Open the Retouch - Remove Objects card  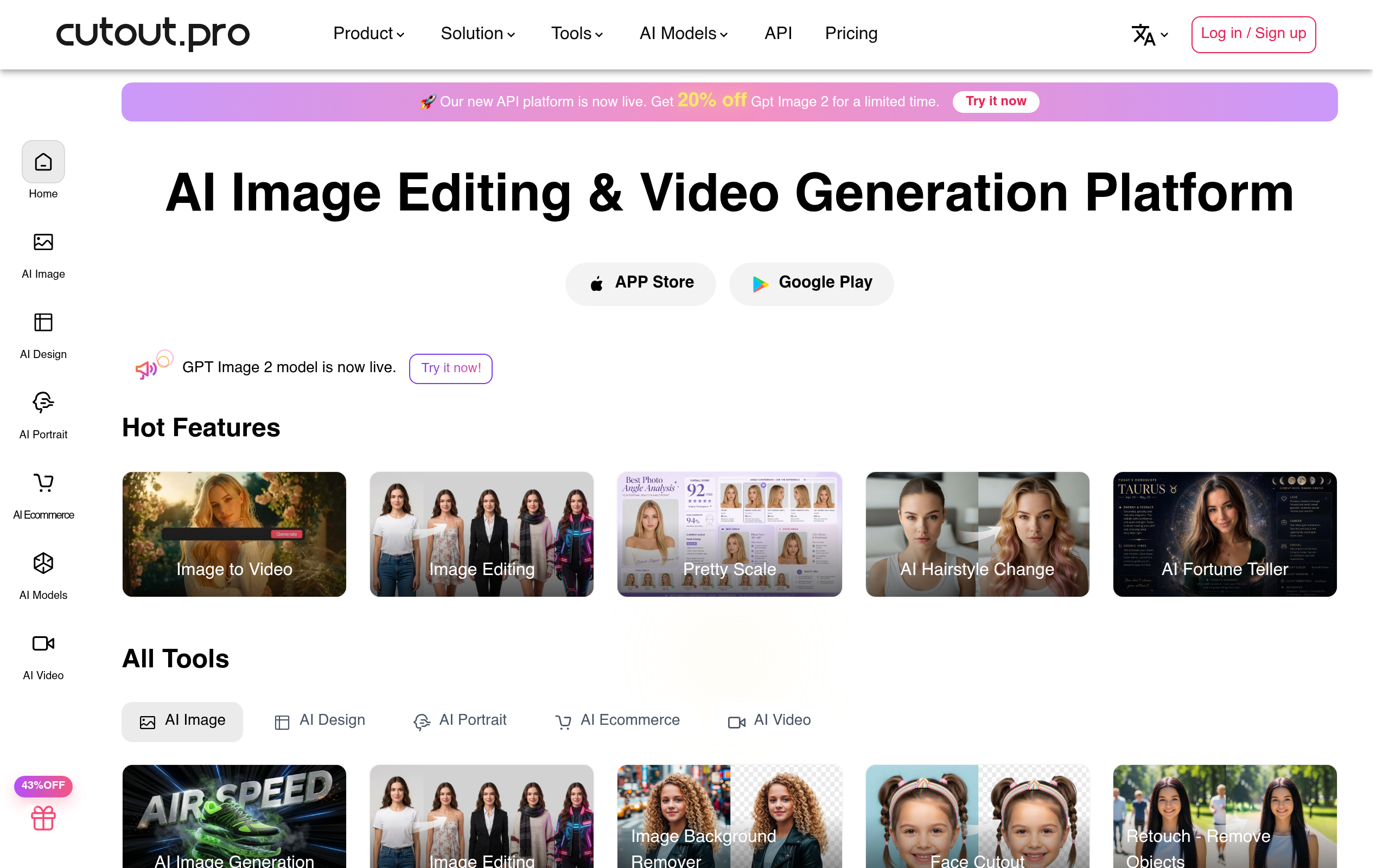point(1225,816)
